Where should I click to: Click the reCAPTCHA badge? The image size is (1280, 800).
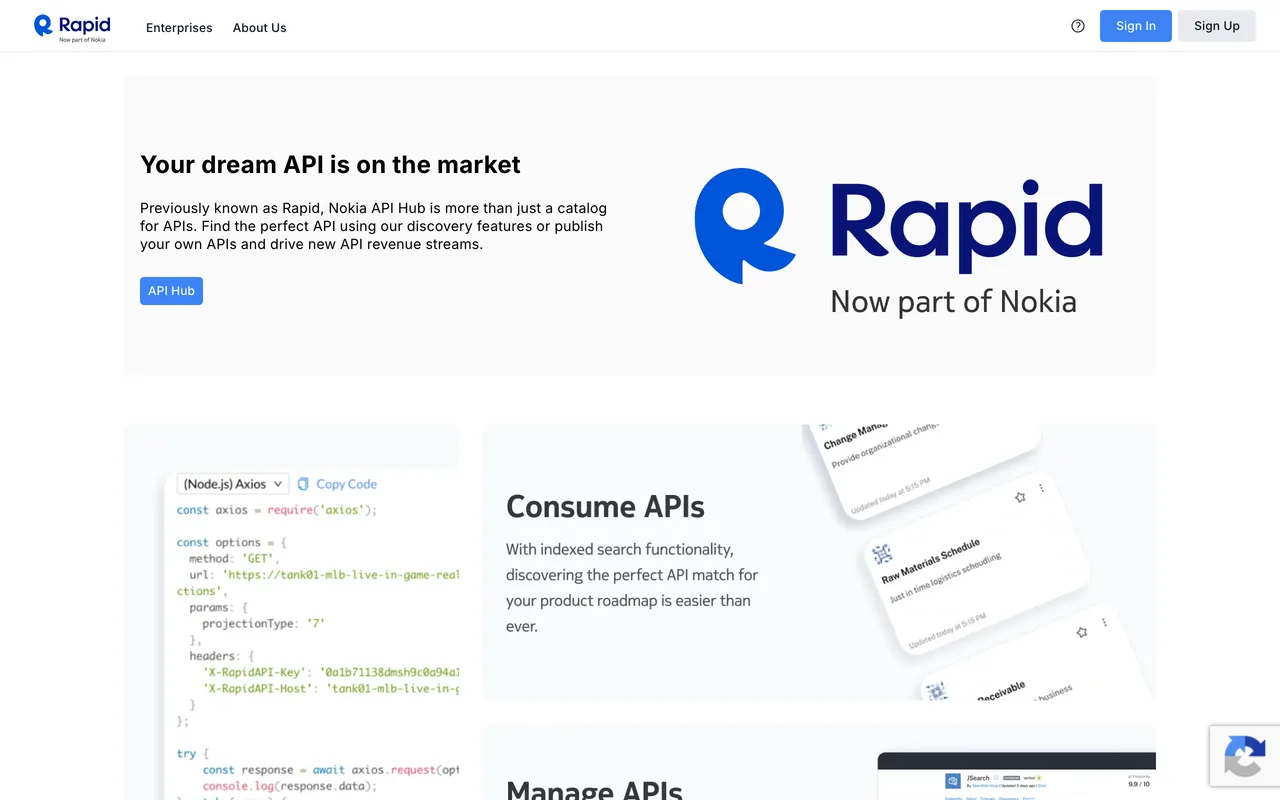(1245, 755)
